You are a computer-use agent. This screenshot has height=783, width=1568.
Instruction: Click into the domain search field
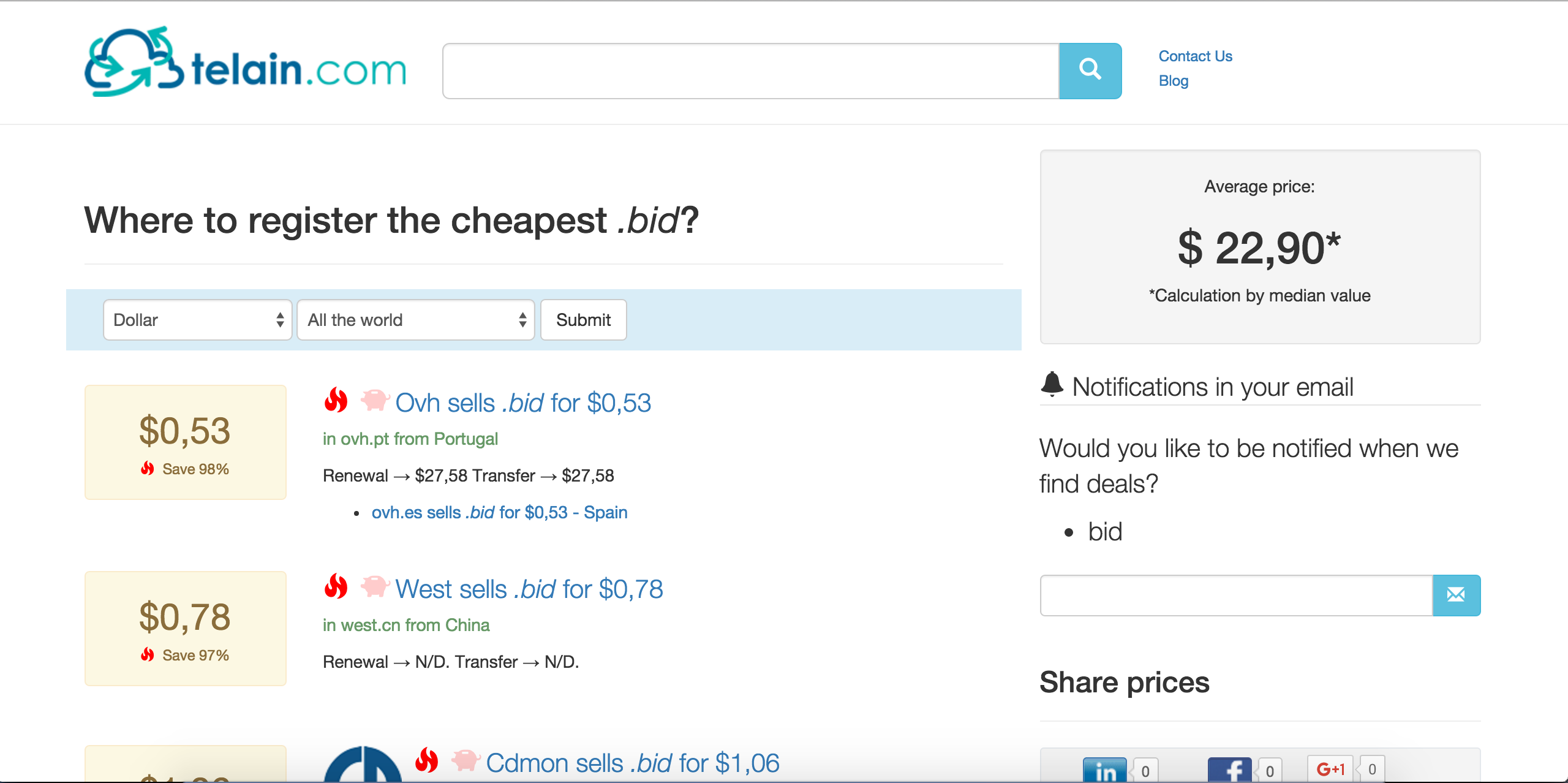750,71
